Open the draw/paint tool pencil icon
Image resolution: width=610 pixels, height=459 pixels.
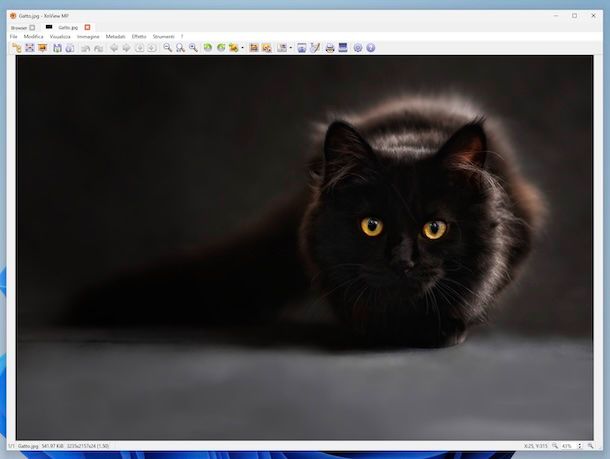(315, 48)
